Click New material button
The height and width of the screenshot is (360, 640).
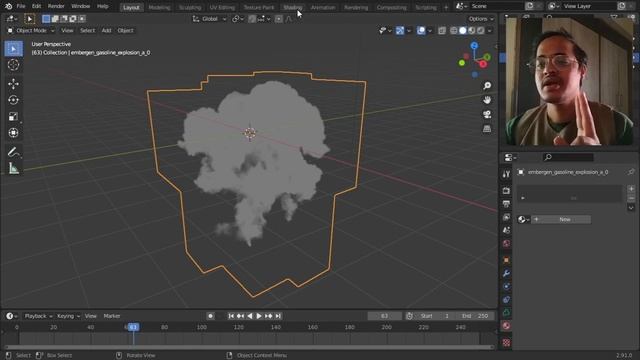coord(560,220)
